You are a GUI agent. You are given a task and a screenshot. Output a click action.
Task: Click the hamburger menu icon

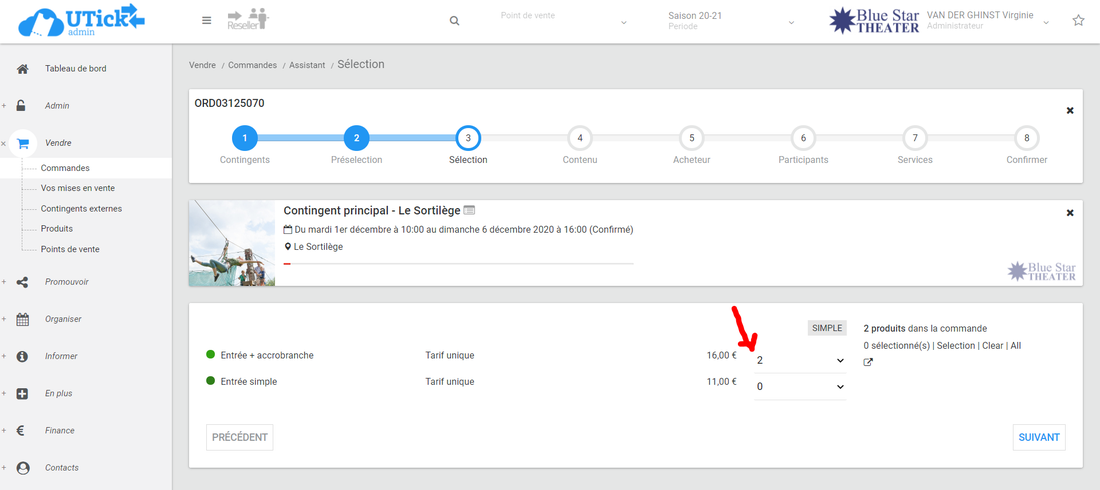pos(207,21)
